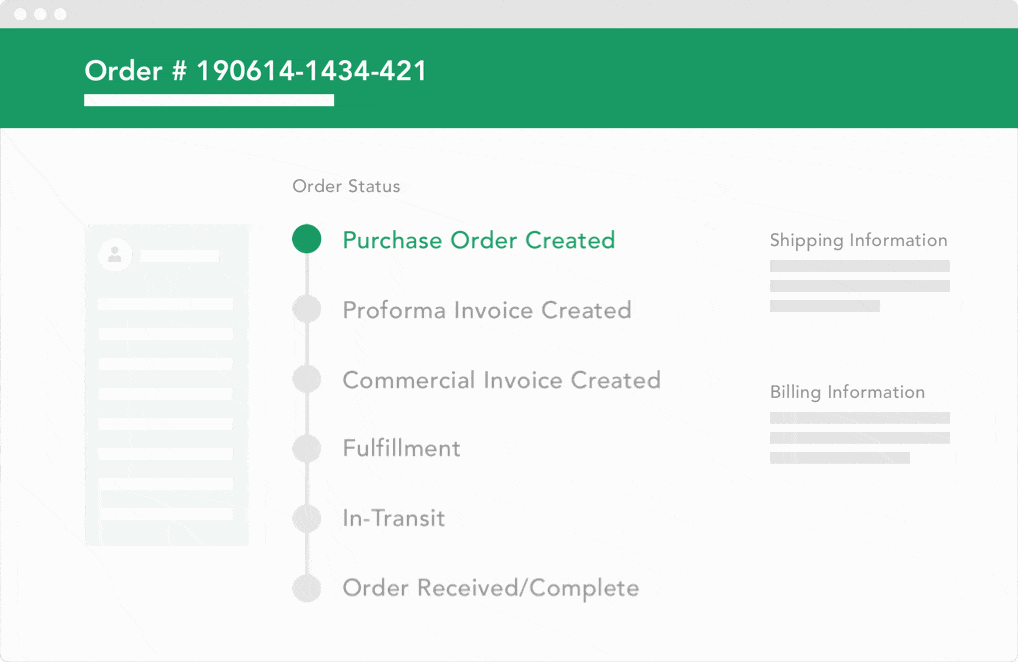
Task: Click the Shipping Information heading
Action: (x=858, y=240)
